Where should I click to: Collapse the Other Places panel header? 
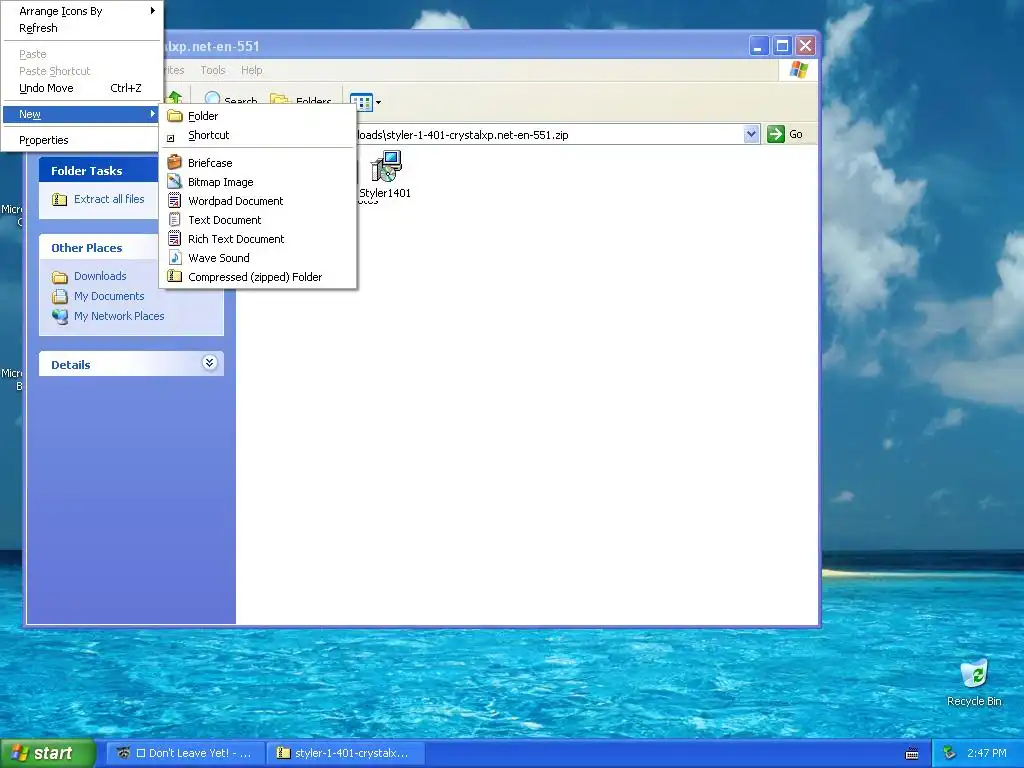(98, 248)
